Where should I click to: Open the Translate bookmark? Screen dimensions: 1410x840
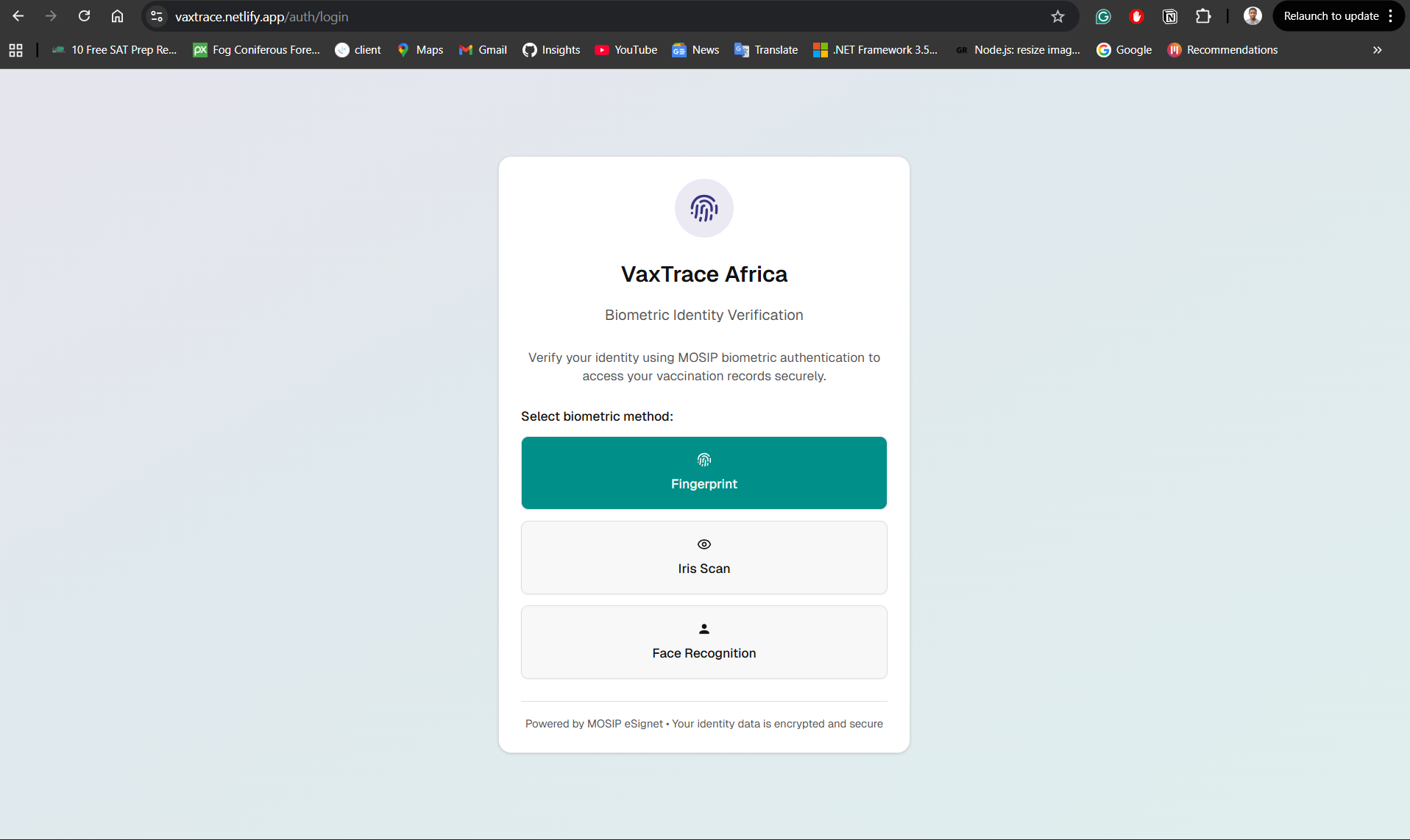click(766, 50)
